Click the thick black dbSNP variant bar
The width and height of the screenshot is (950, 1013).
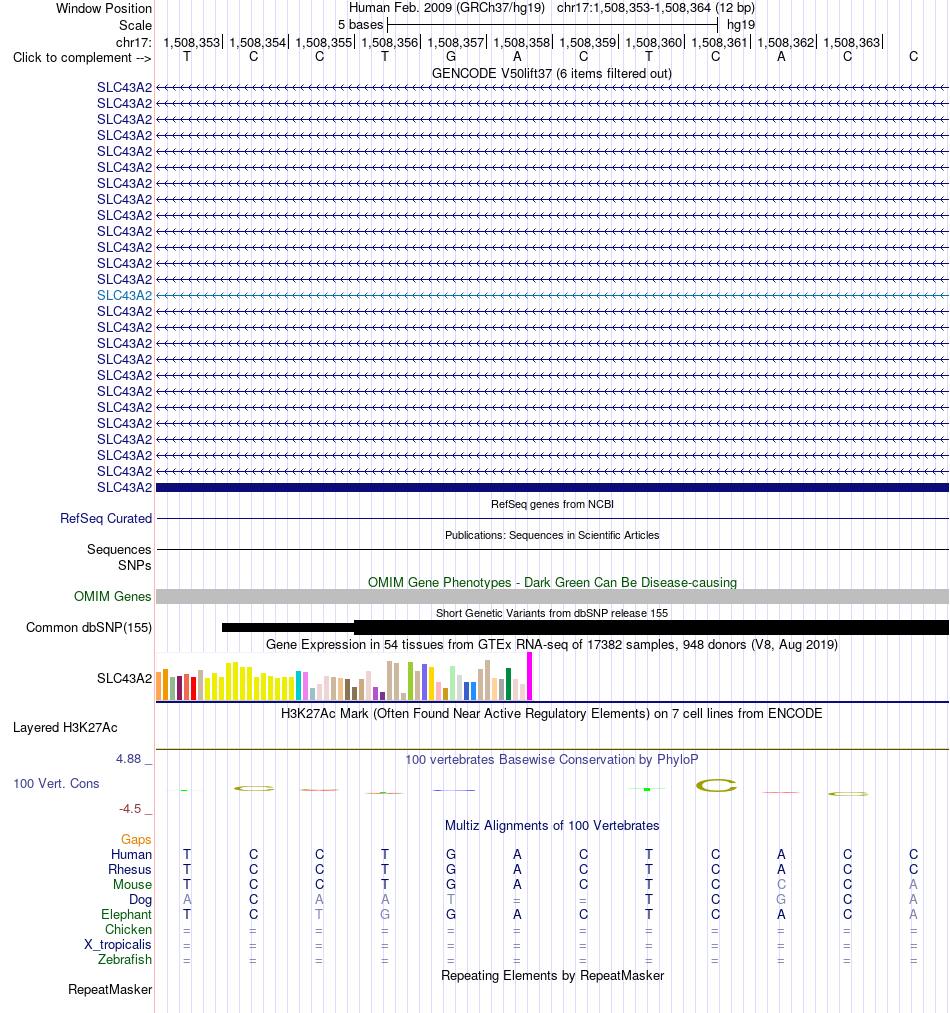click(651, 627)
